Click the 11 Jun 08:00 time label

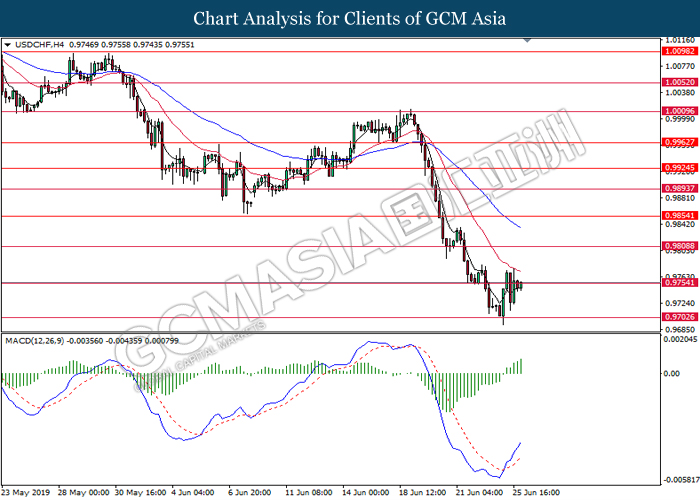pyautogui.click(x=309, y=492)
